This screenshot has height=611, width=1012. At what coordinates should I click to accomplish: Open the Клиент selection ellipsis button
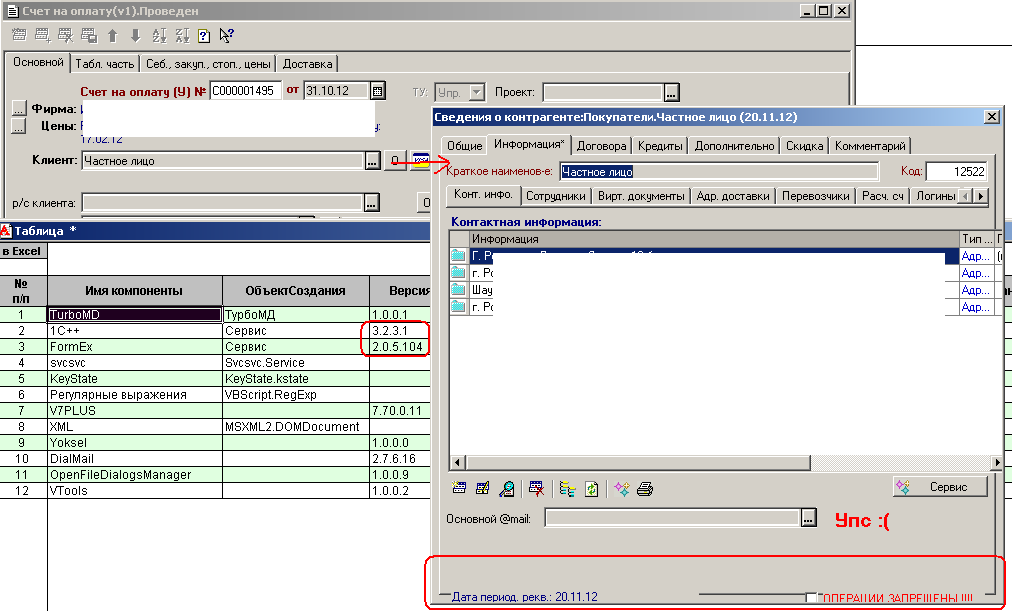(371, 160)
